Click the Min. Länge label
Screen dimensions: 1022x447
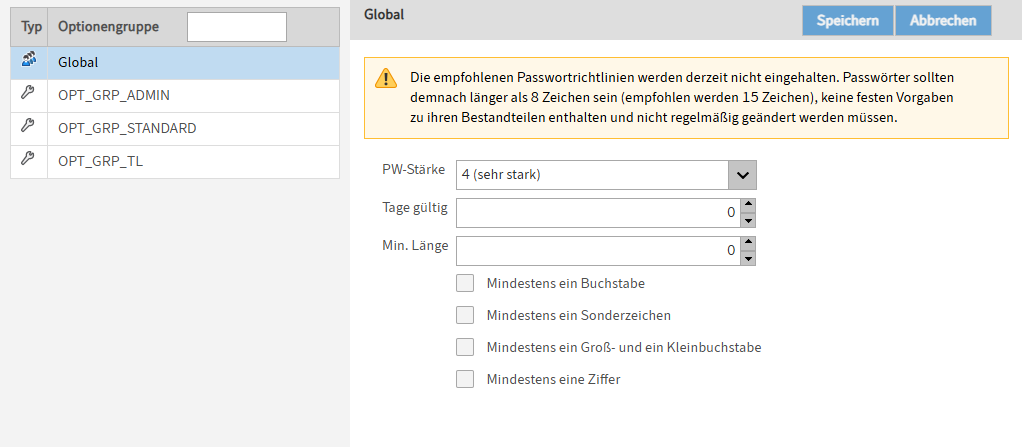(415, 246)
